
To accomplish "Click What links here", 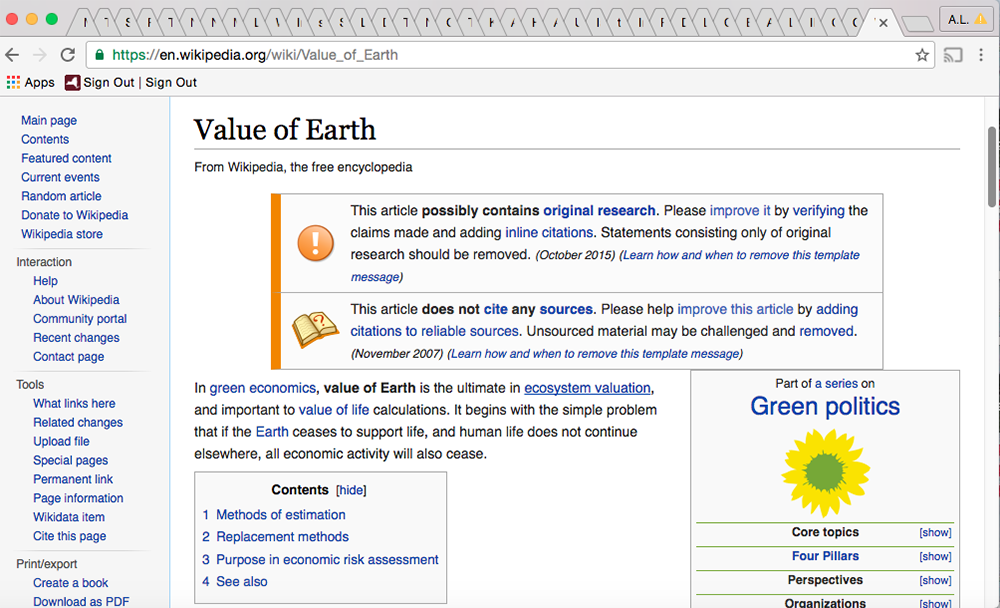I will pyautogui.click(x=74, y=403).
